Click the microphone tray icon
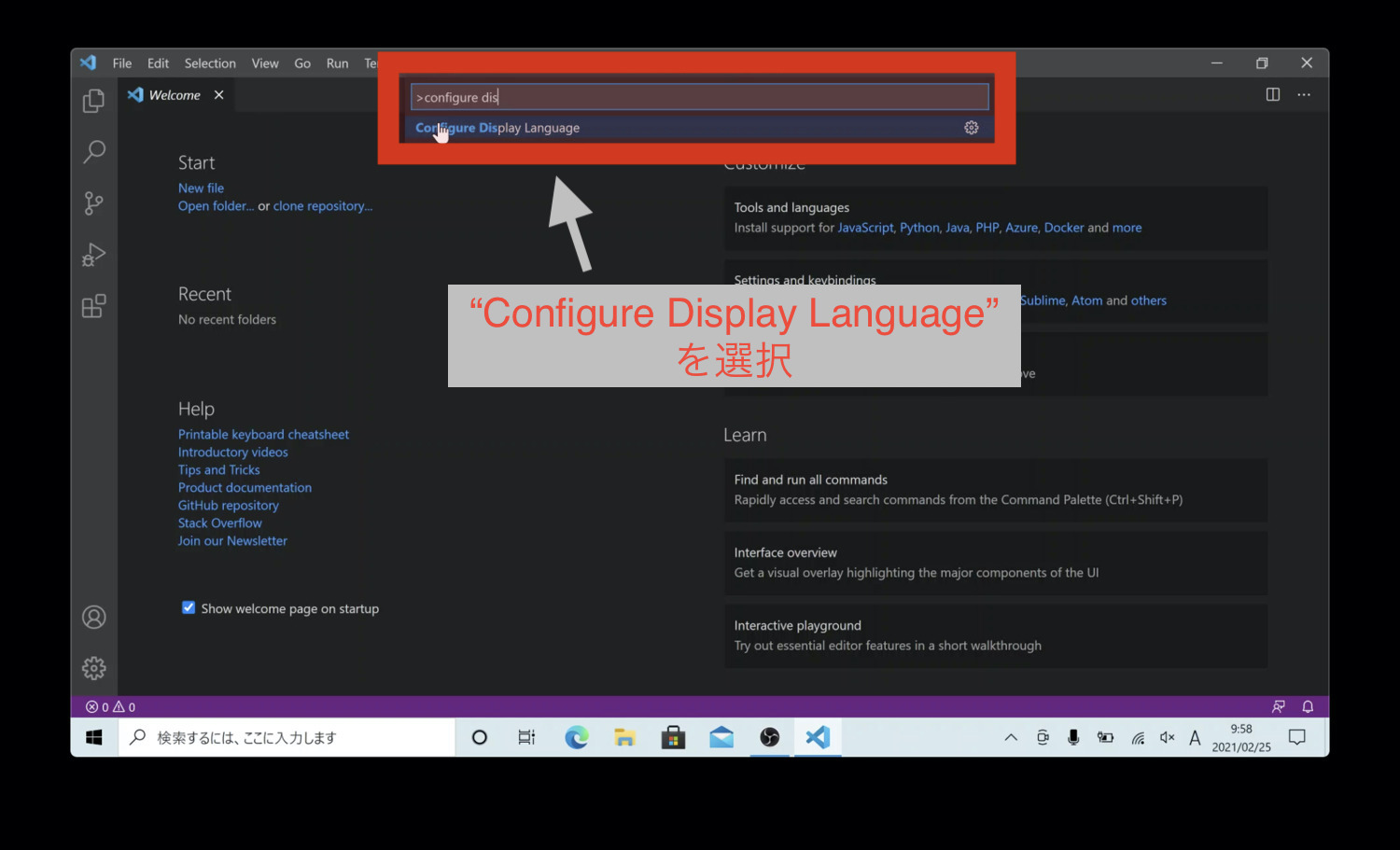1400x850 pixels. point(1073,737)
